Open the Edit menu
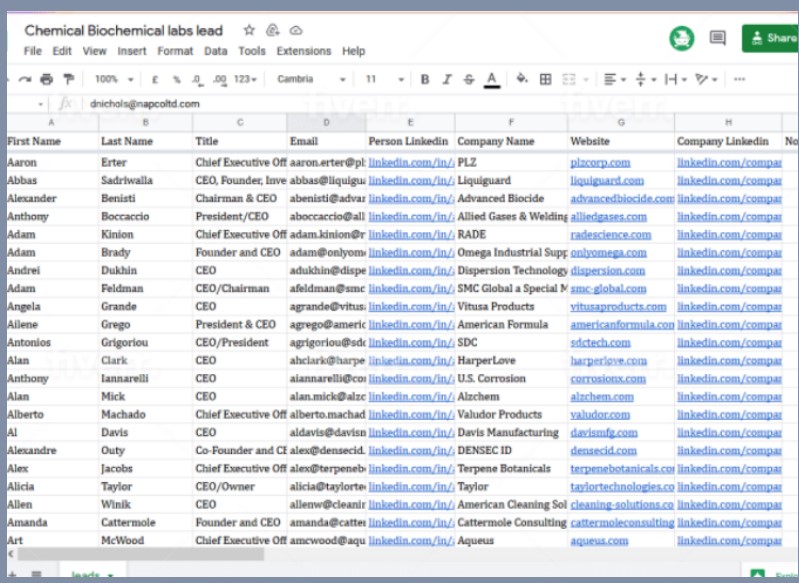 62,51
